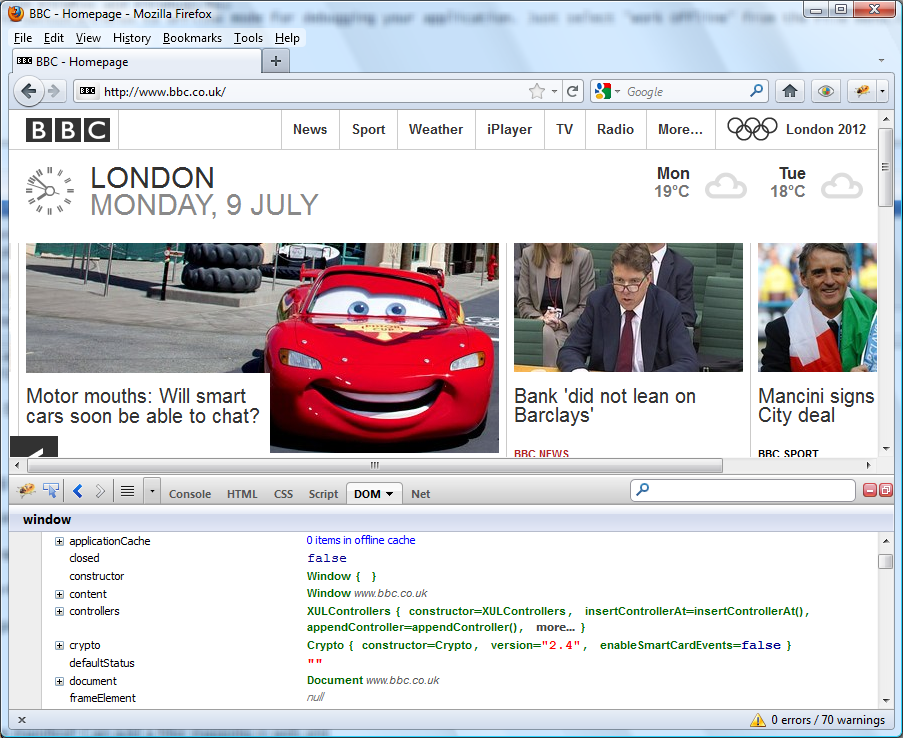Open the Firebug toolbar button dropdown arrow
This screenshot has height=738, width=903.
pyautogui.click(x=882, y=91)
